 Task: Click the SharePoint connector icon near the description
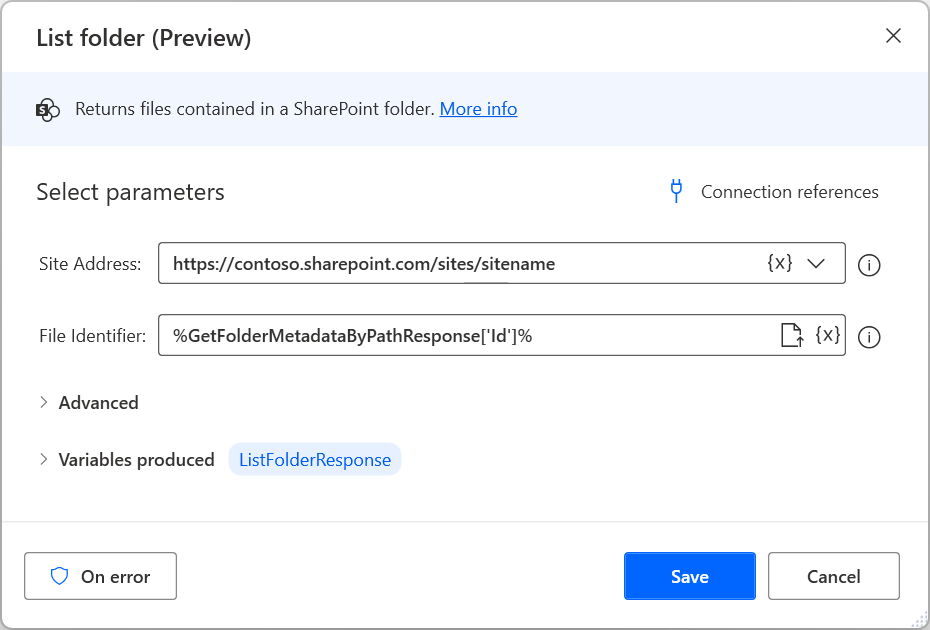[48, 109]
